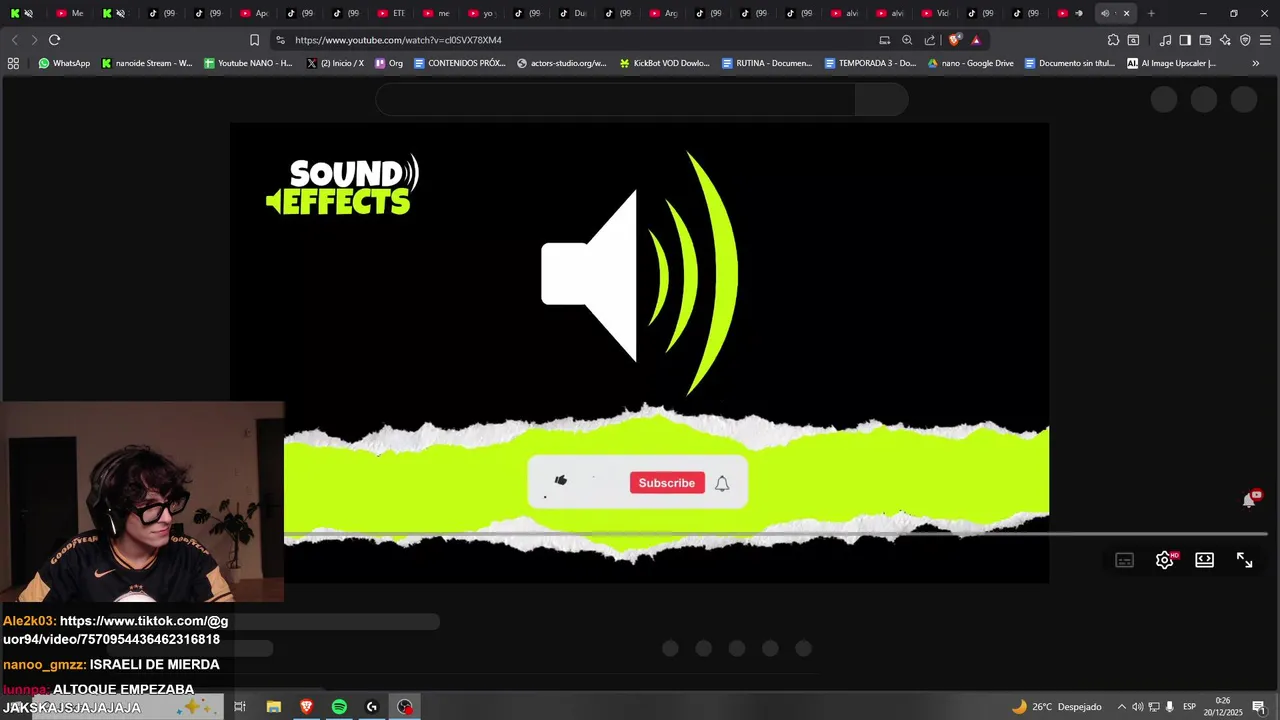1280x720 pixels.
Task: Bookmark this page with the bookmark icon
Action: click(x=254, y=40)
